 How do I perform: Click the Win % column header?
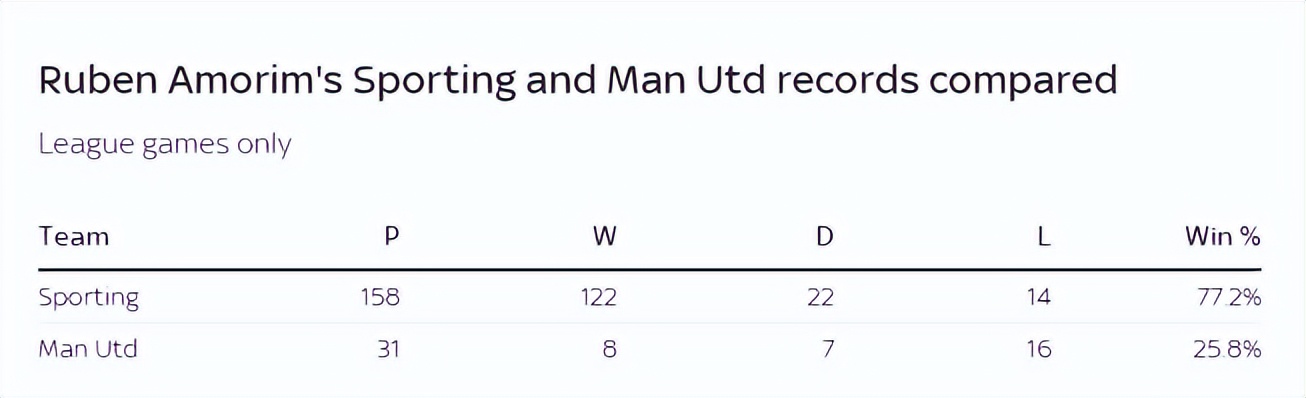(1223, 237)
